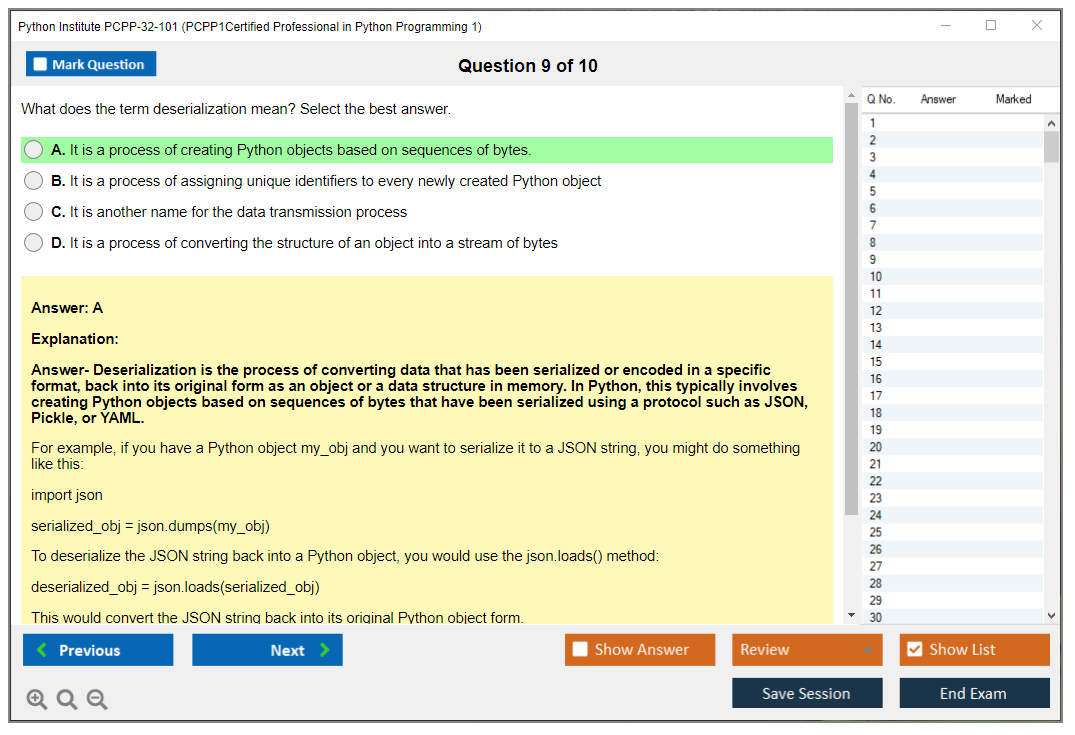This screenshot has width=1075, height=735.
Task: Save the current exam session
Action: coord(807,693)
